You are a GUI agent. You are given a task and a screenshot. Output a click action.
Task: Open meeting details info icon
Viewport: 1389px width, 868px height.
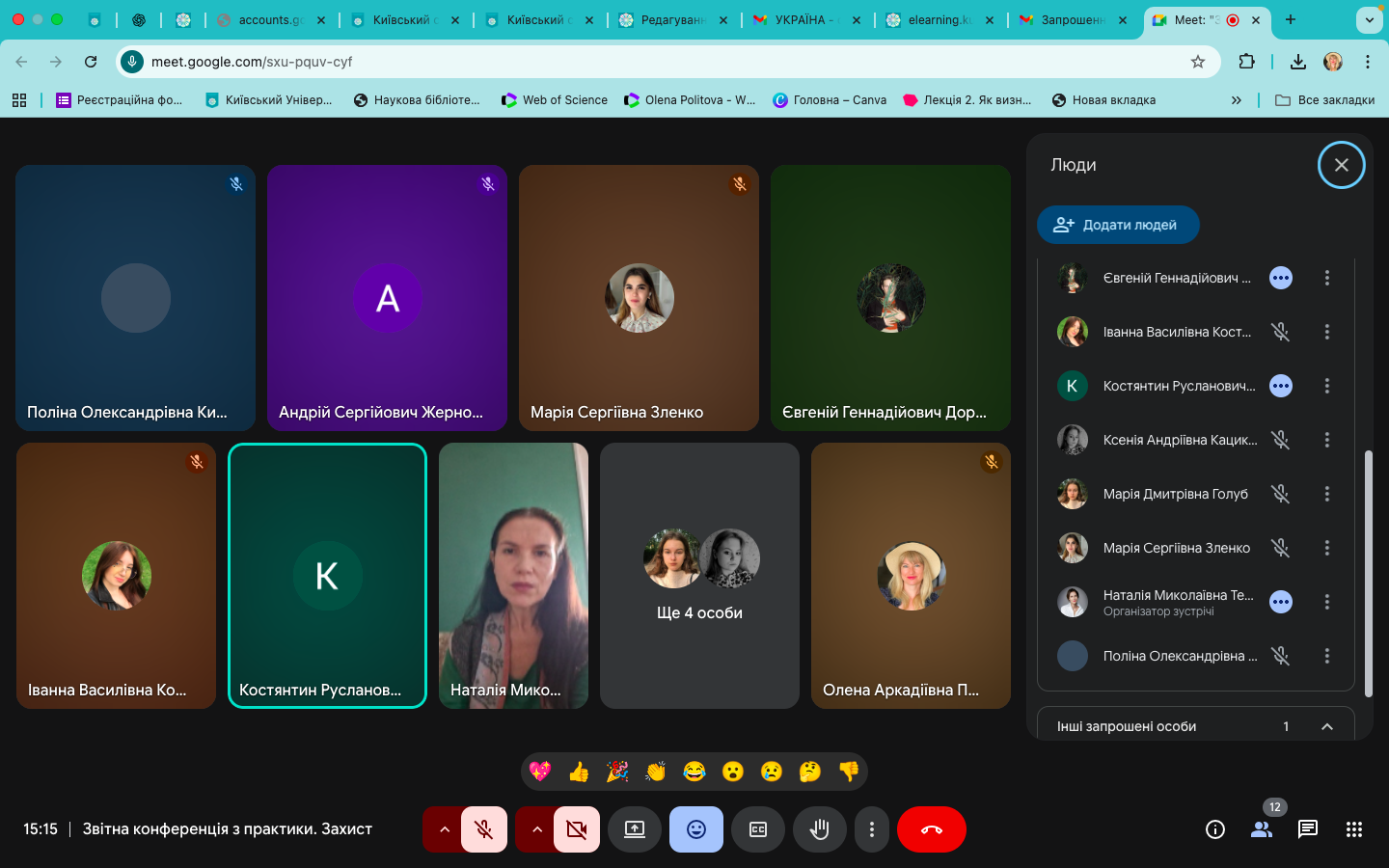click(1215, 829)
